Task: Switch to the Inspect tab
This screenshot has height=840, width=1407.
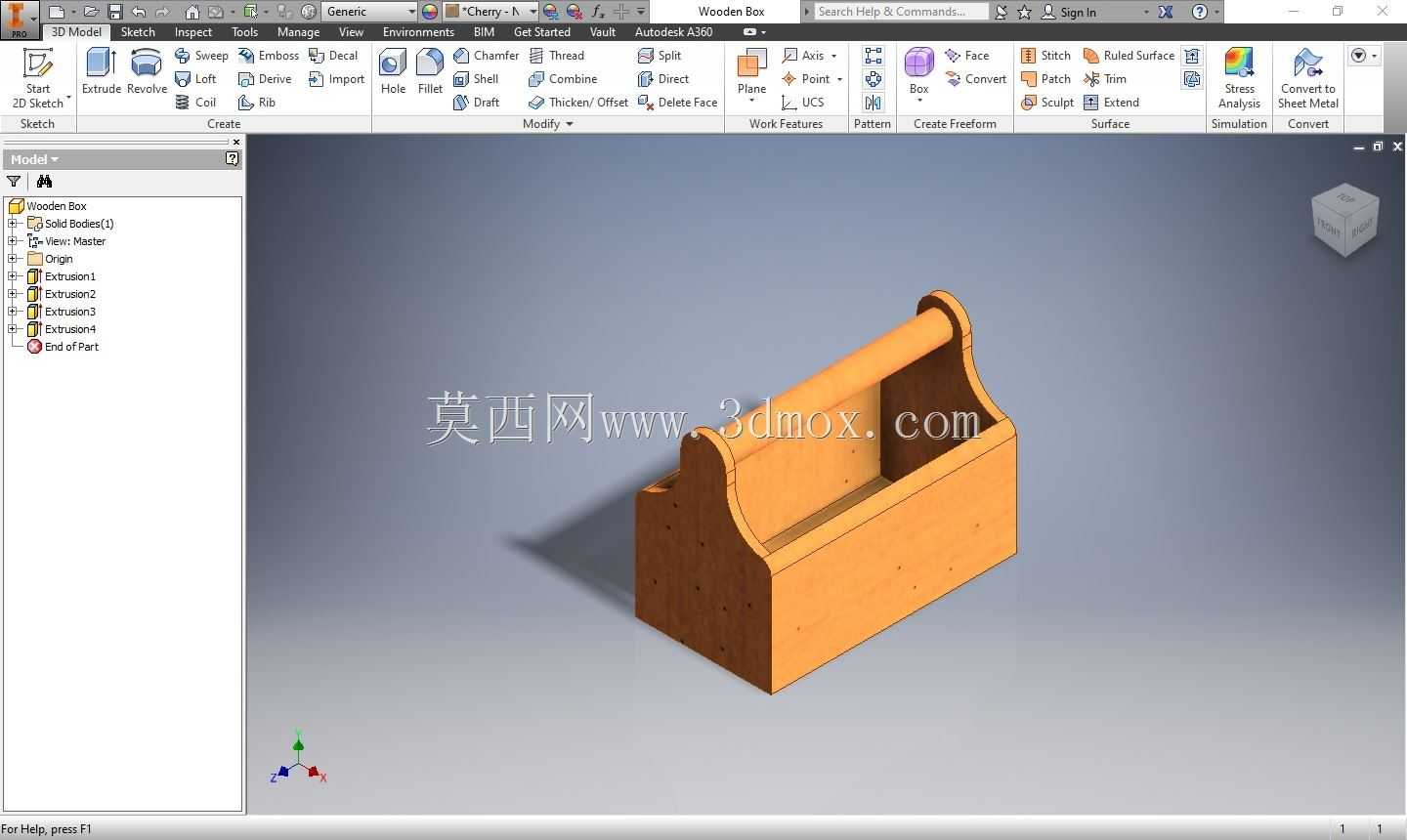Action: tap(193, 32)
